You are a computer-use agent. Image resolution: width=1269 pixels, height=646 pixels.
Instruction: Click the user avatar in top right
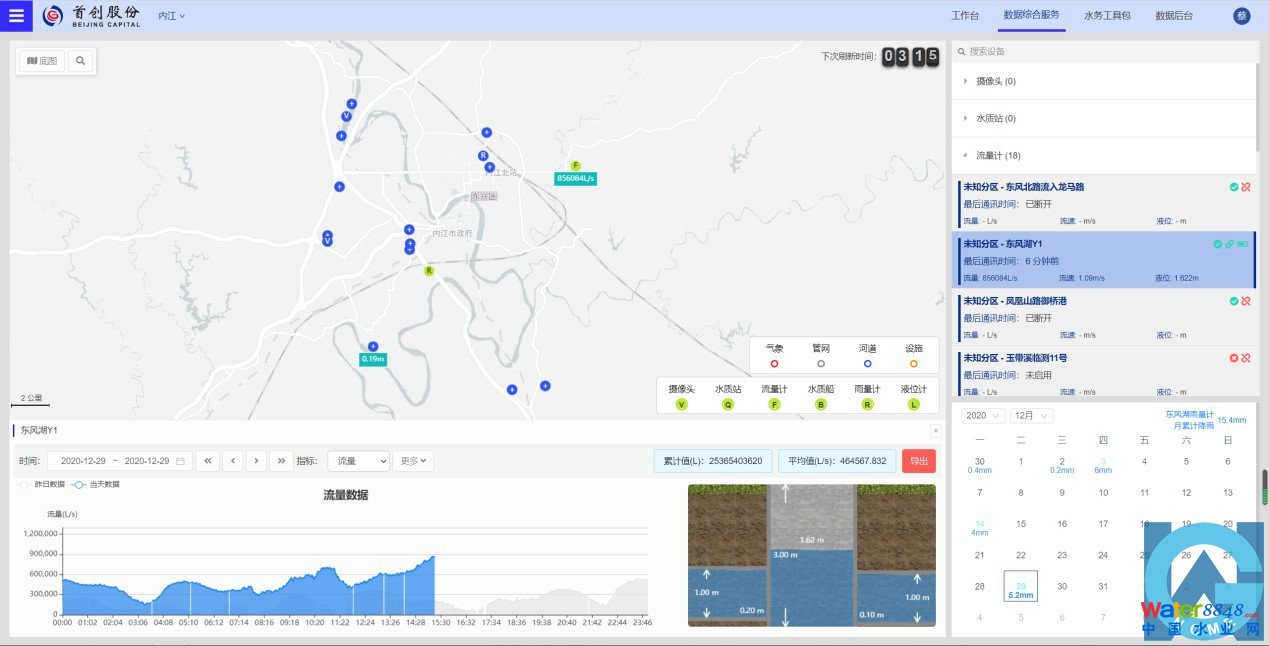coord(1242,16)
